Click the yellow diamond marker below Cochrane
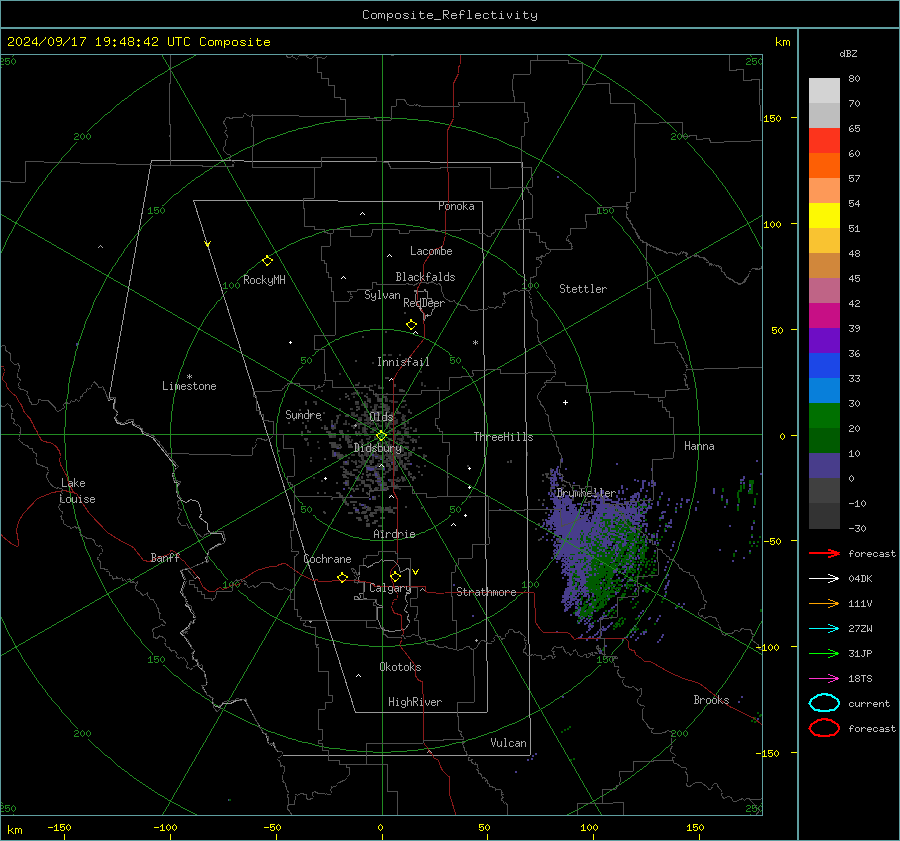The width and height of the screenshot is (900, 841). point(343,577)
